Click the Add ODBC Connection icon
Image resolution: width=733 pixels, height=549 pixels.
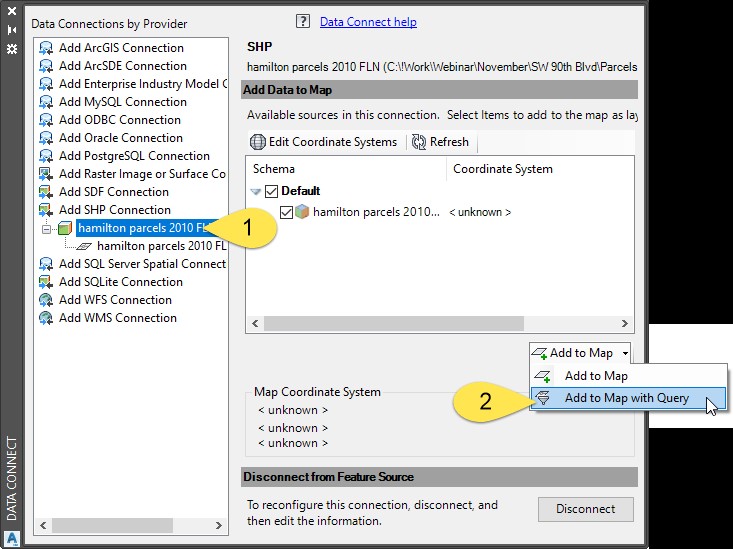pyautogui.click(x=46, y=120)
